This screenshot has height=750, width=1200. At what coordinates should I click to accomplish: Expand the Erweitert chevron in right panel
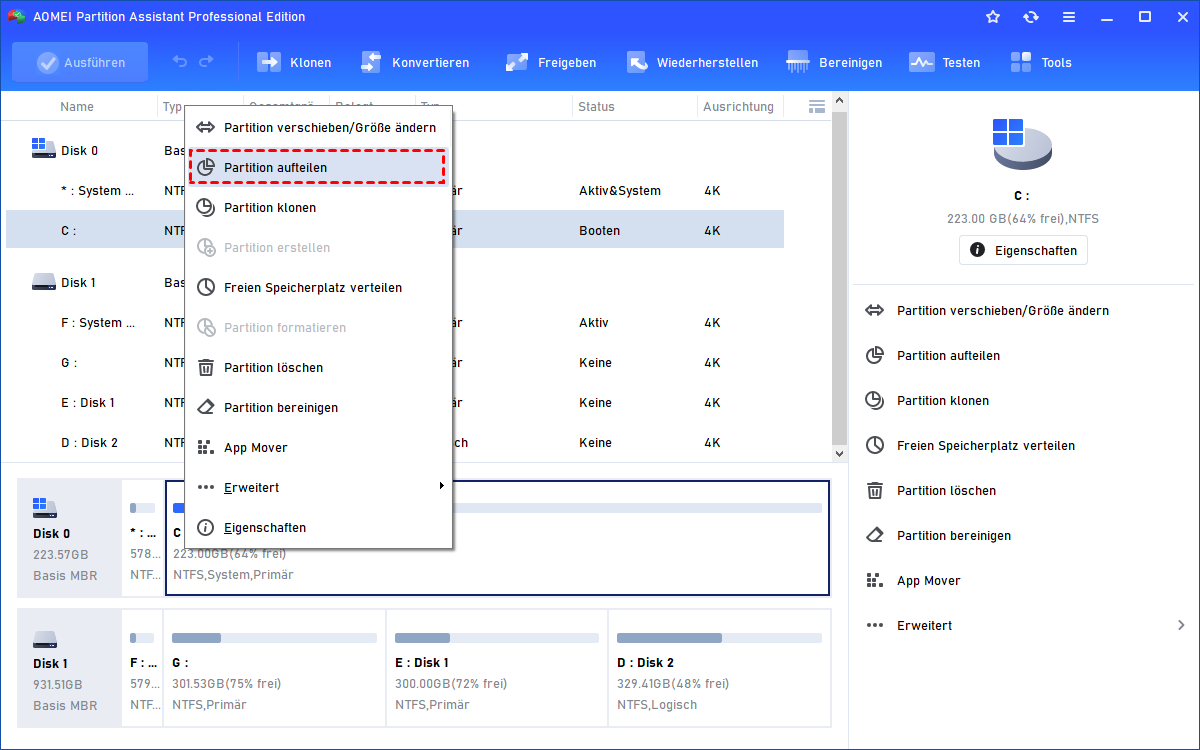click(1181, 626)
